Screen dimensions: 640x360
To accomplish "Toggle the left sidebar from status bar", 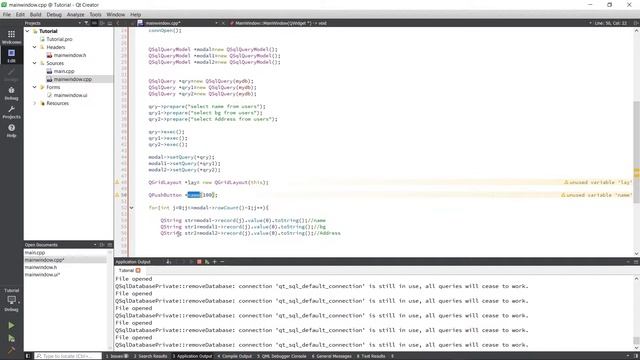I will 28,356.
